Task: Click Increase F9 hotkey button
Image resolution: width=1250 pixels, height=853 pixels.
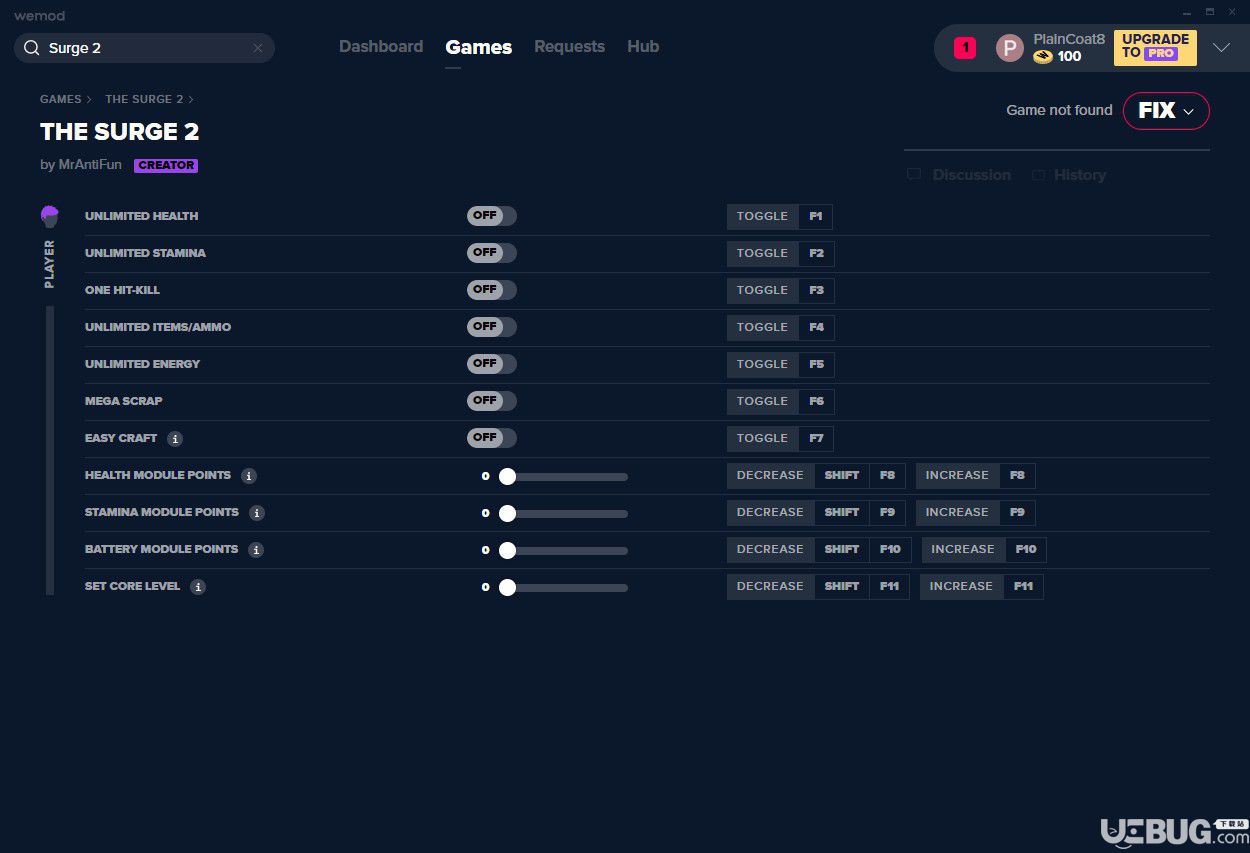Action: (x=976, y=512)
